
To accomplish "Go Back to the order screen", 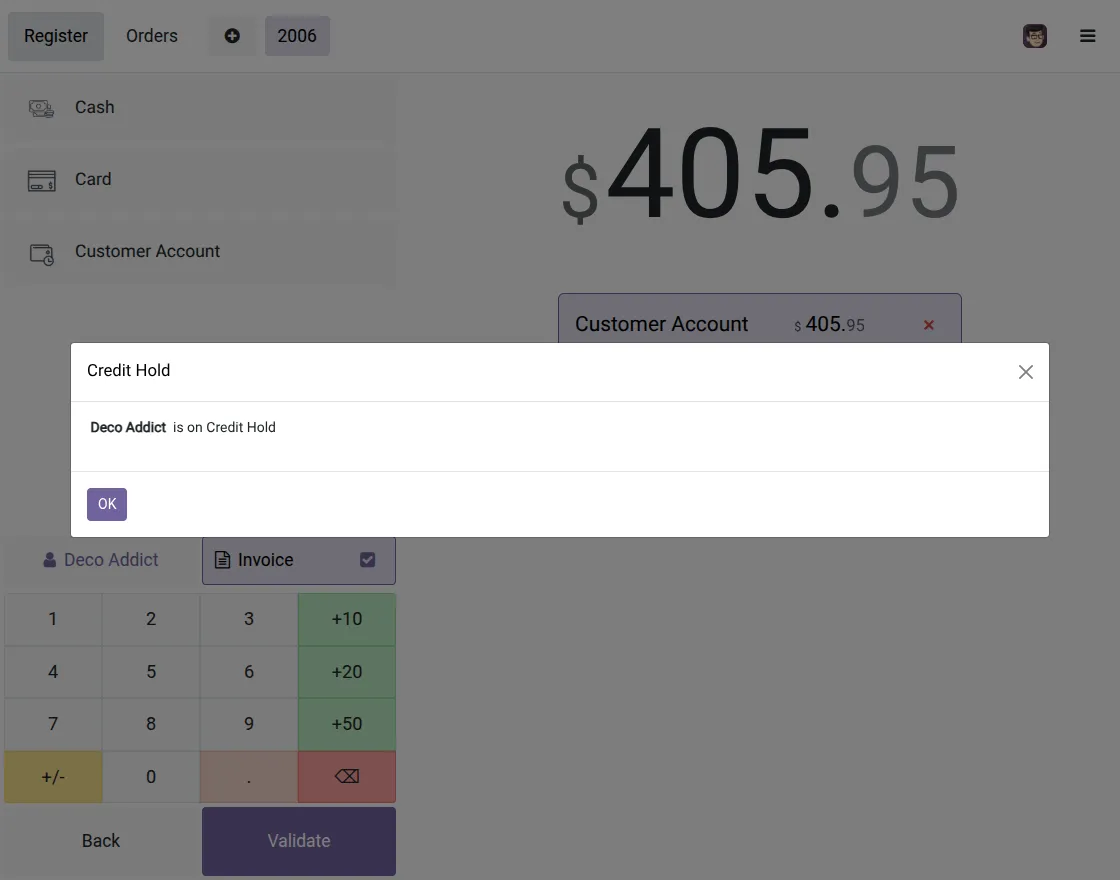I will [x=101, y=841].
